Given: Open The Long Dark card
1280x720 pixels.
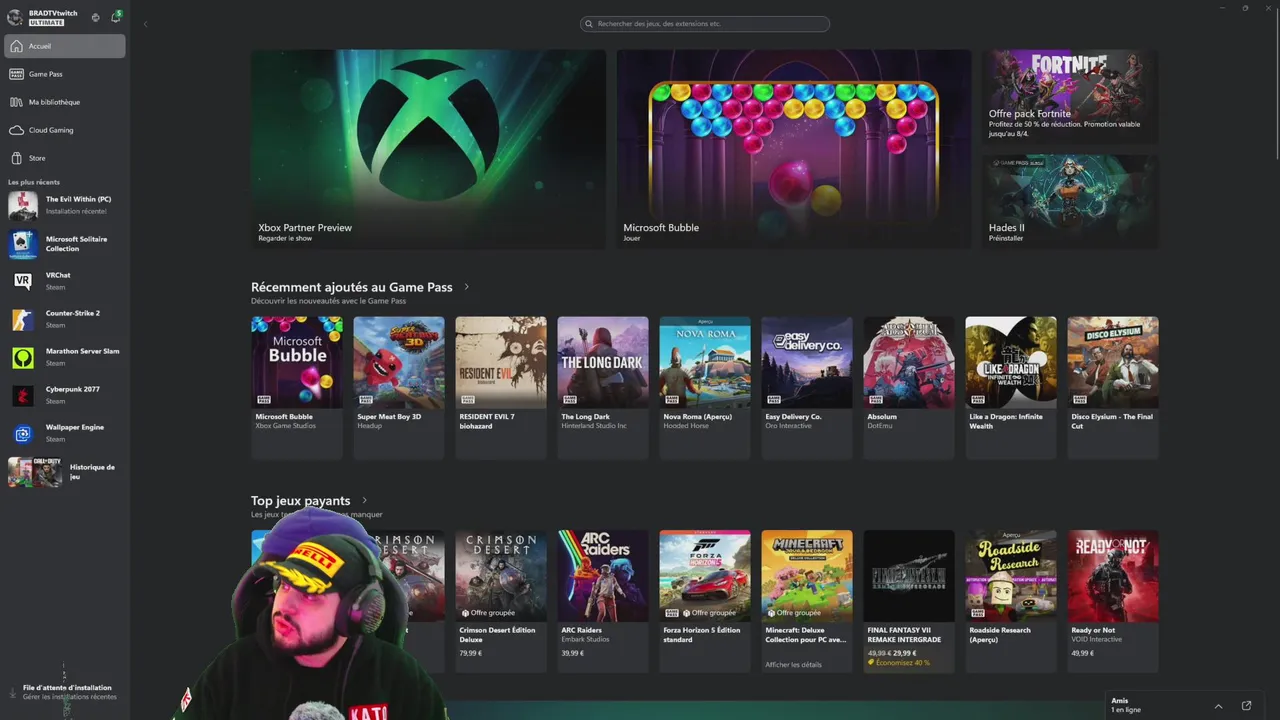Looking at the screenshot, I should point(603,387).
